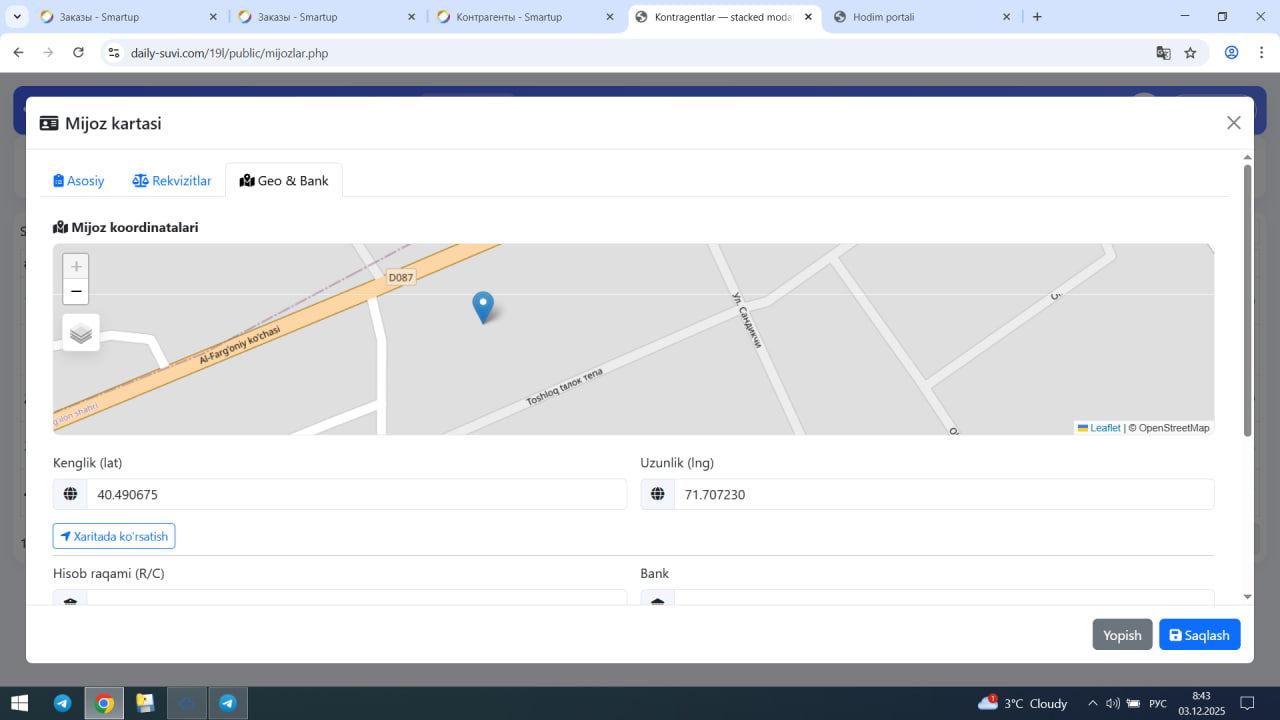This screenshot has height=720, width=1280.
Task: Switch to the Asosiy tab
Action: click(79, 181)
